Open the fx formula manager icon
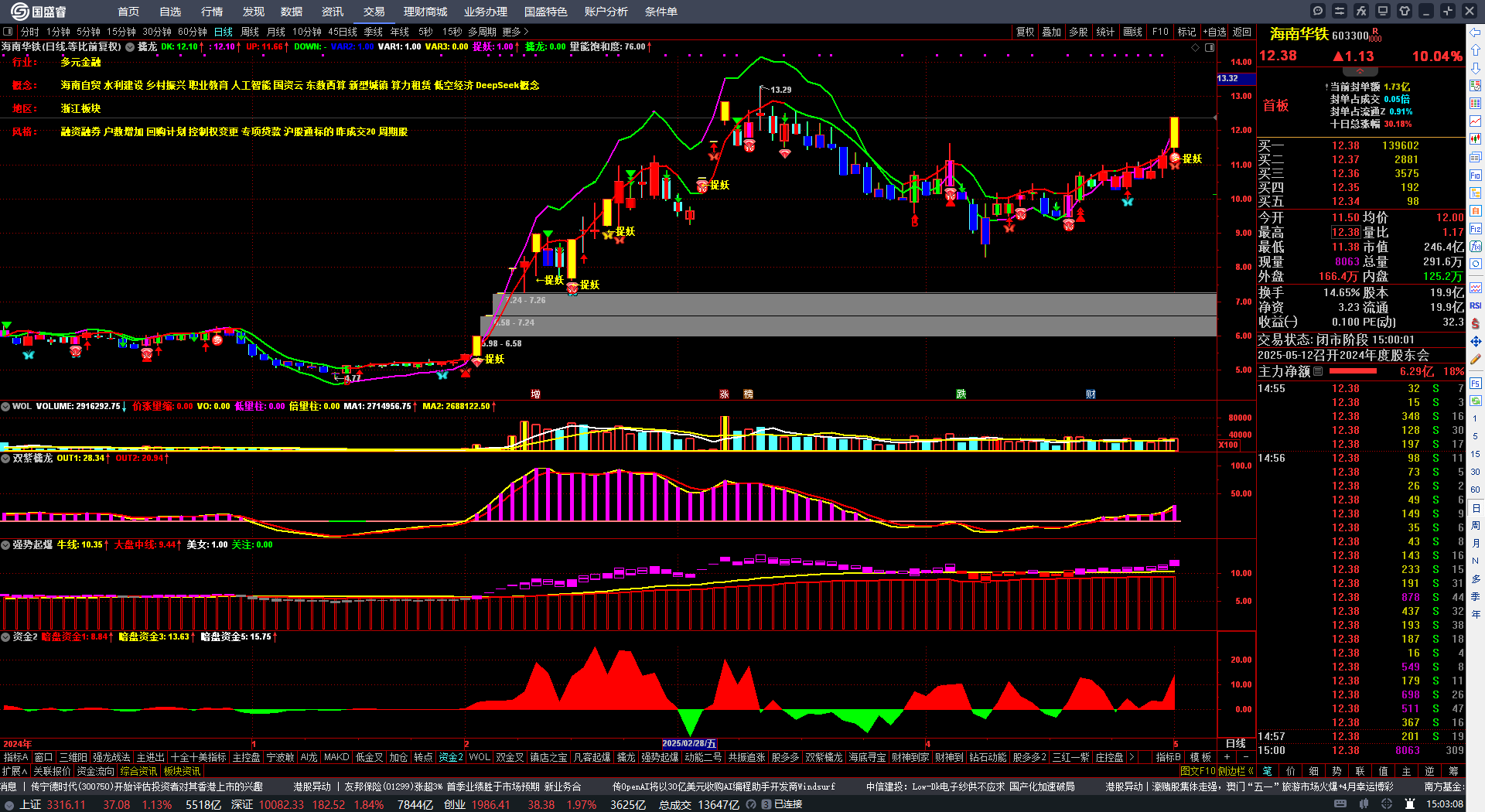This screenshot has width=1485, height=812. [1361, 11]
